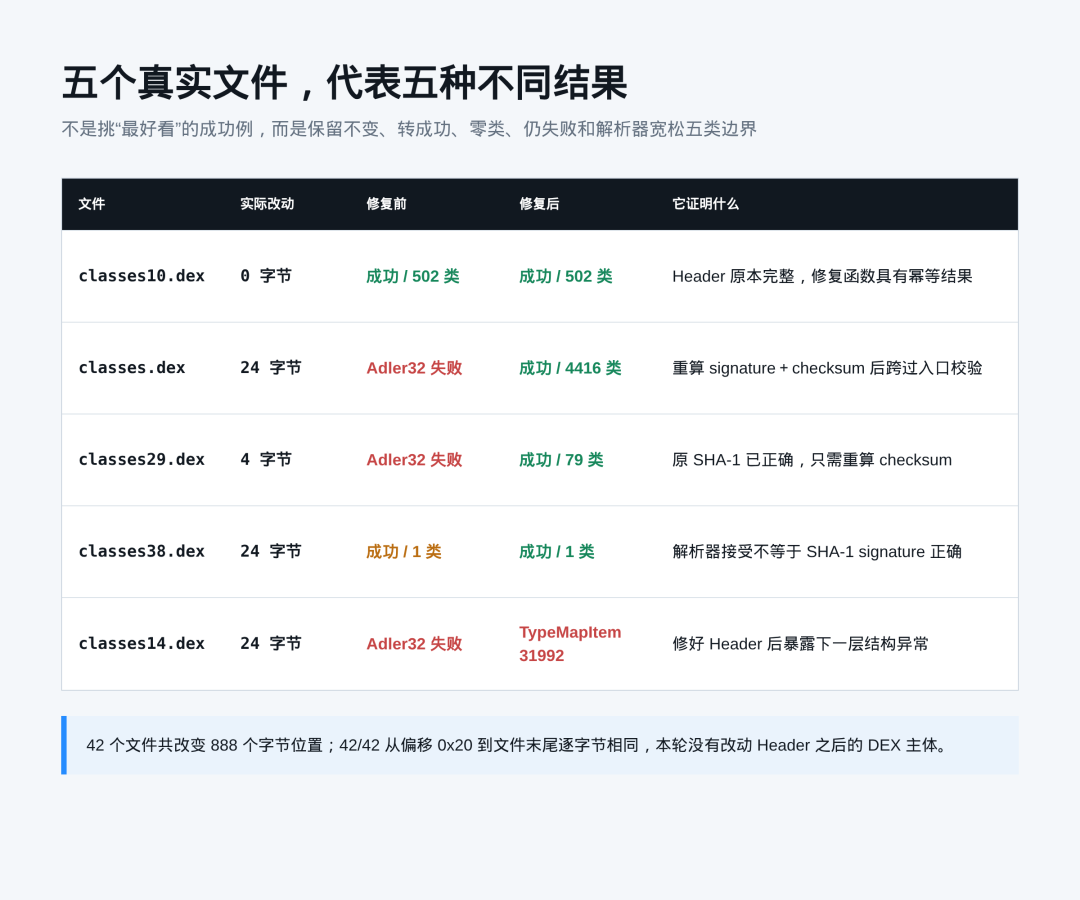Click the TypeMapItem 31992 error cell
This screenshot has width=1080, height=900.
pos(570,644)
